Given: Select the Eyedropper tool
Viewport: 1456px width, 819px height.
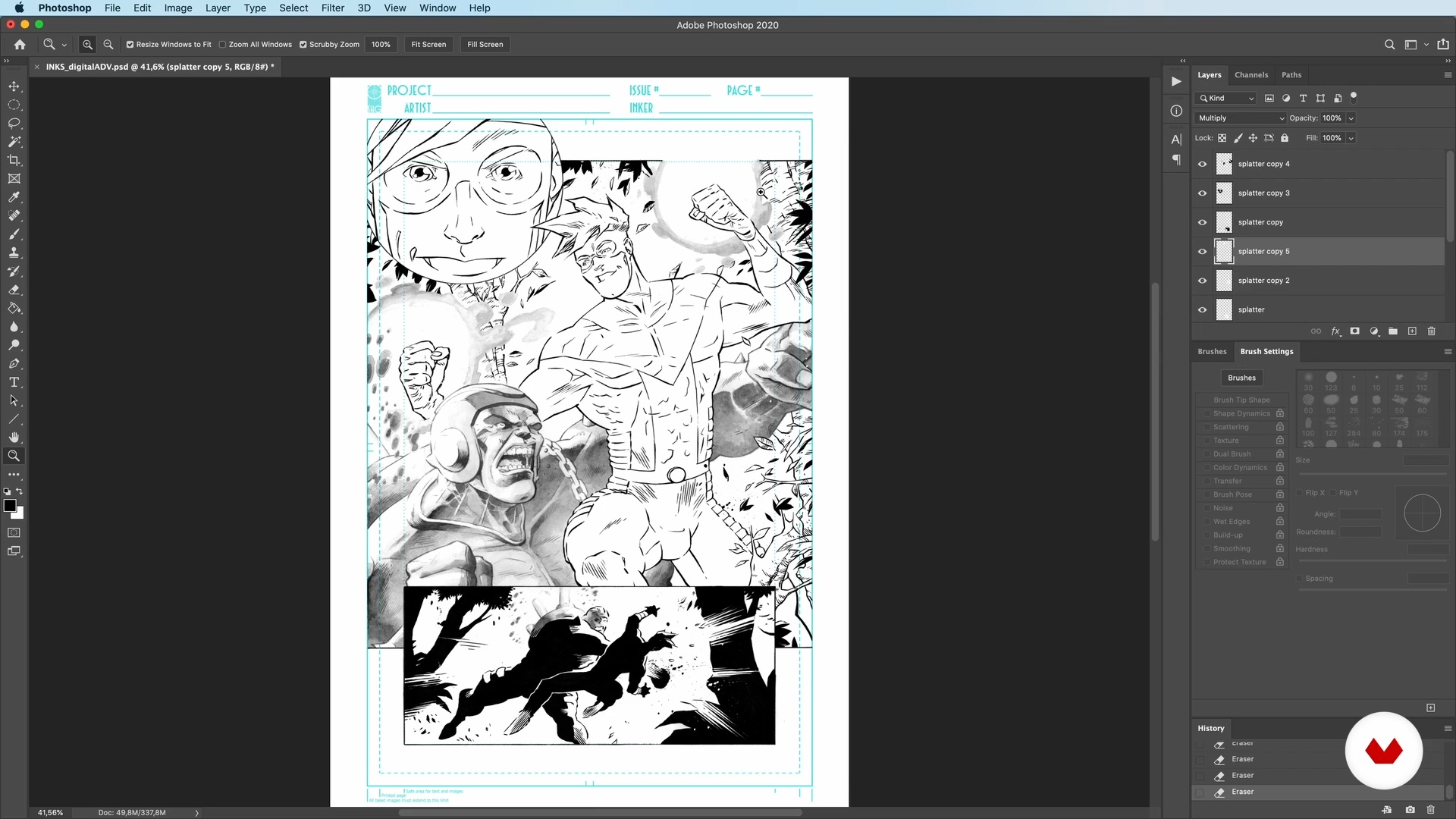Looking at the screenshot, I should [x=14, y=197].
